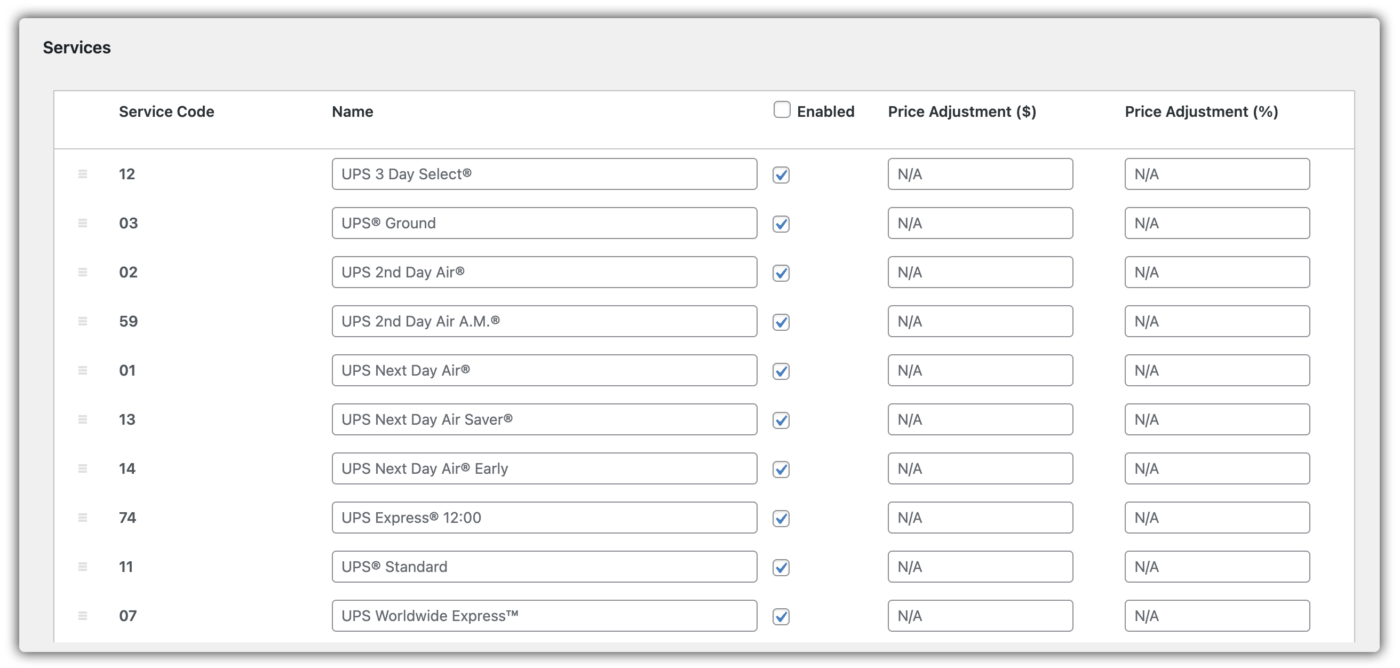Edit the UPS 3 Day Select name field

point(544,174)
